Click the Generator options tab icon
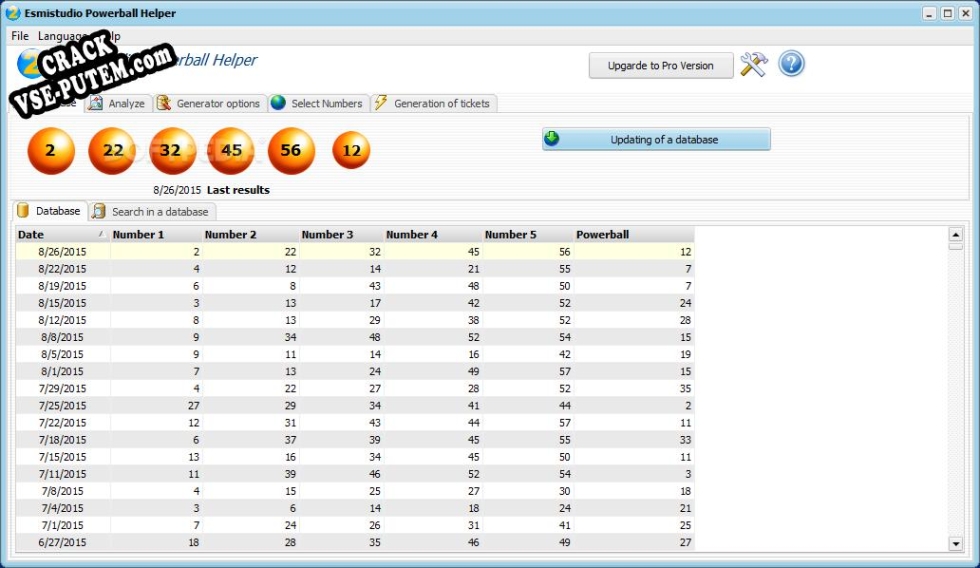This screenshot has width=980, height=568. pyautogui.click(x=164, y=103)
